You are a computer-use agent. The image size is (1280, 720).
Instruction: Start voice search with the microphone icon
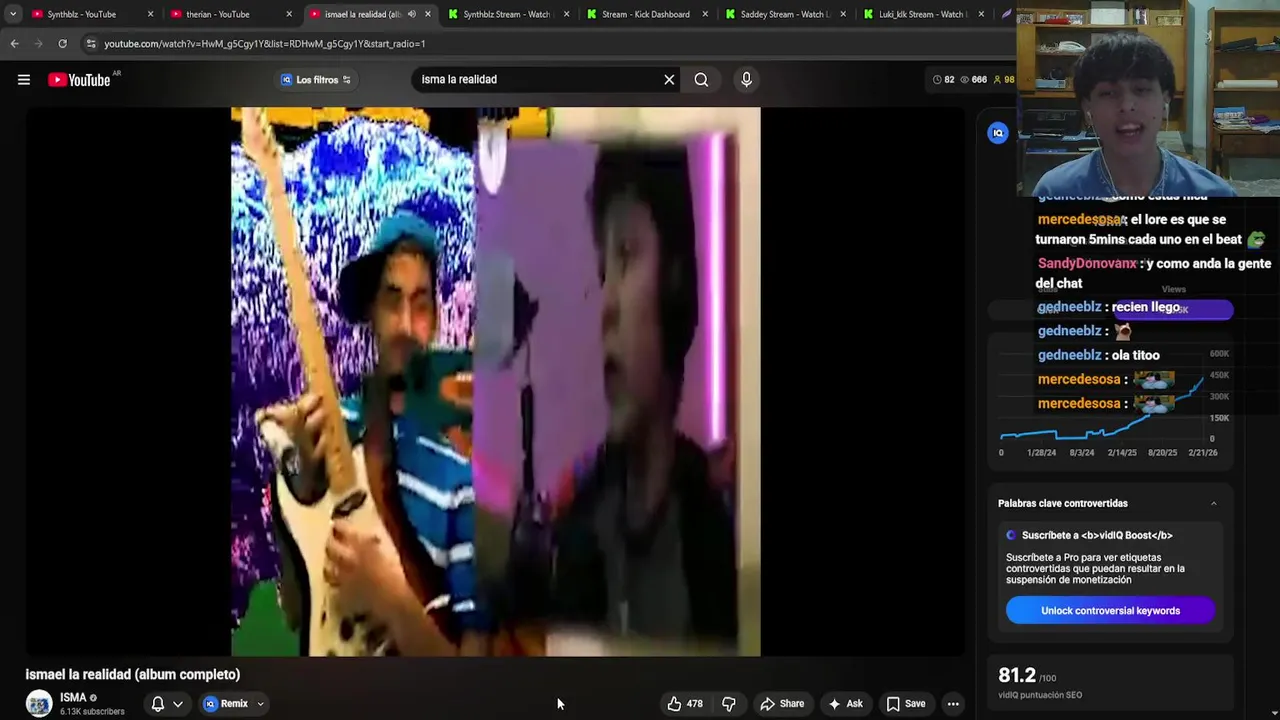746,80
